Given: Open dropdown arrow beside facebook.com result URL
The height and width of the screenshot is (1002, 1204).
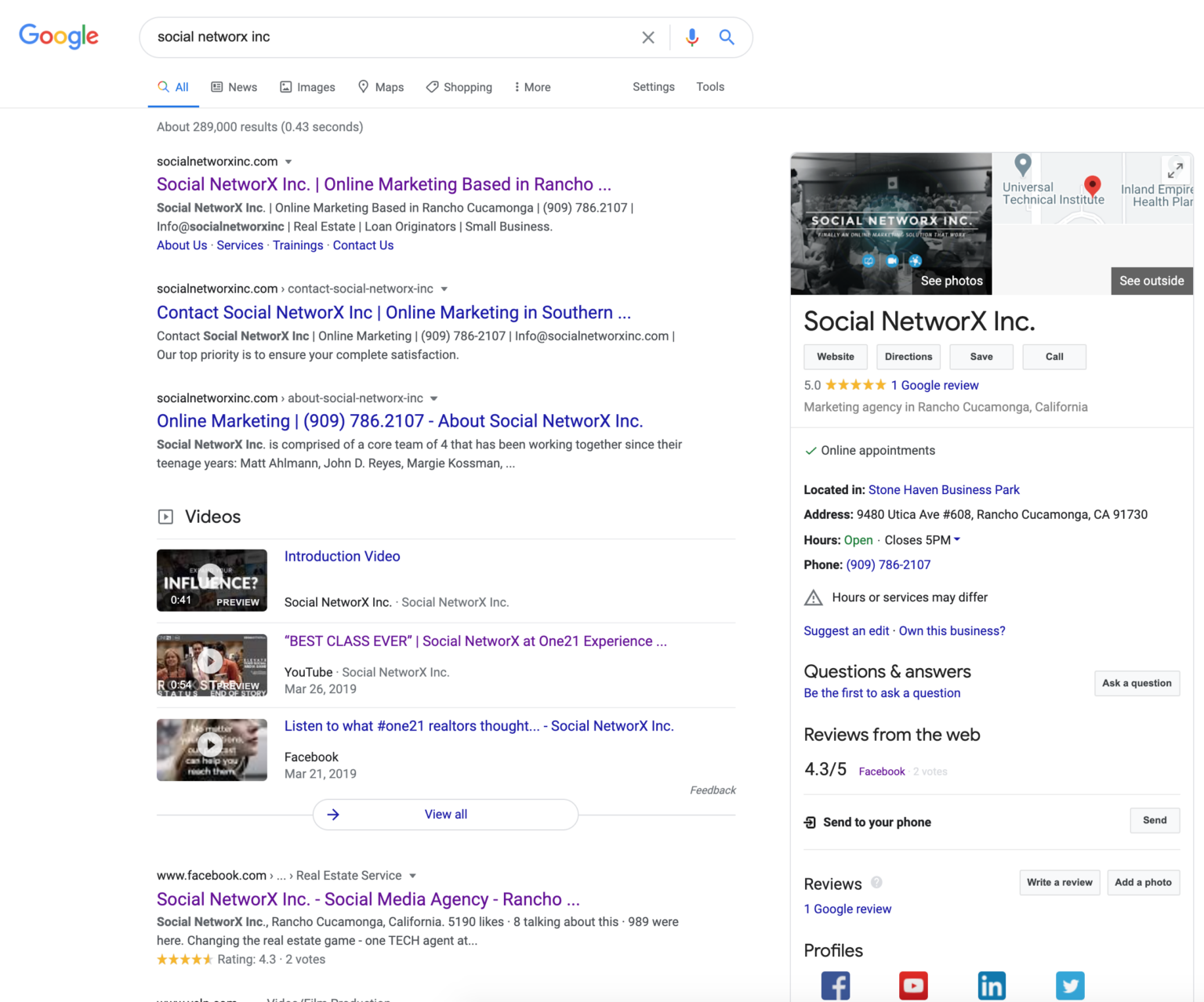Looking at the screenshot, I should [413, 876].
